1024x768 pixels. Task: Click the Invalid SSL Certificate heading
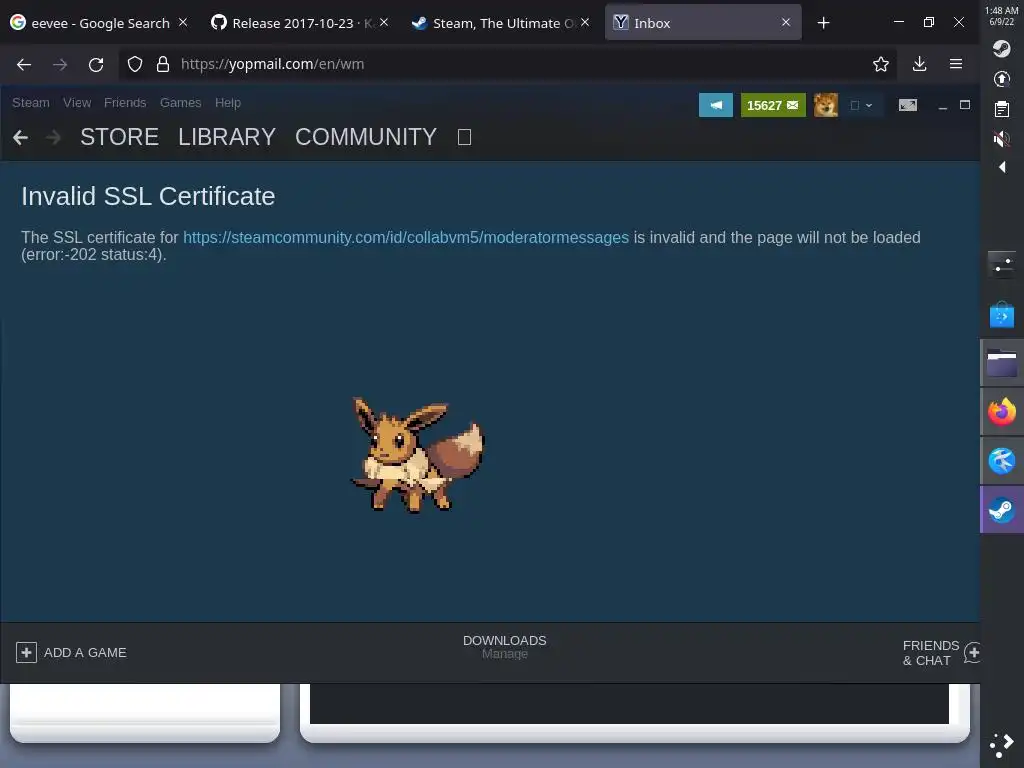(x=148, y=196)
